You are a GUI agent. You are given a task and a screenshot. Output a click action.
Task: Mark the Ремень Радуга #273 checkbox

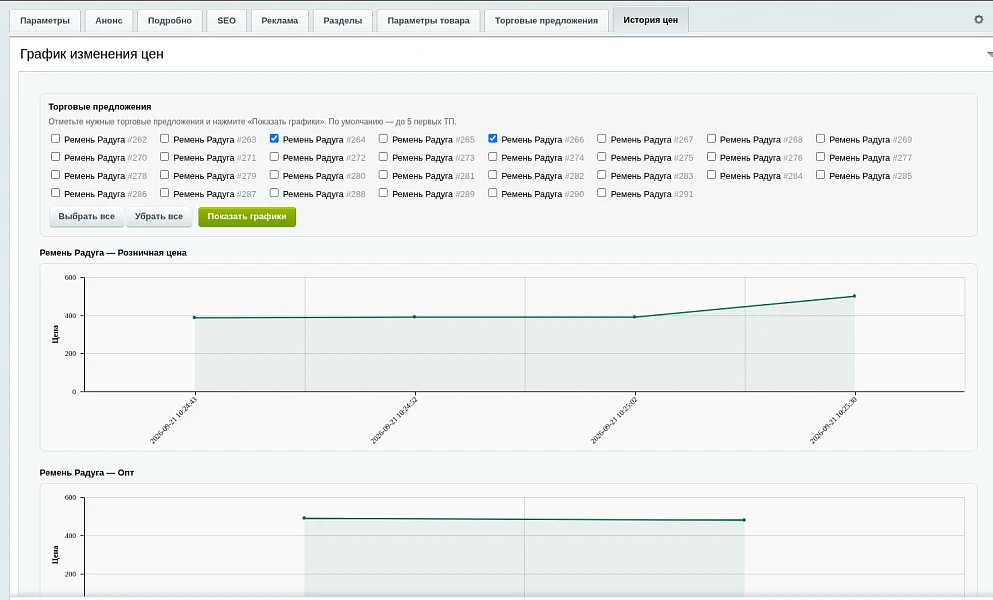click(x=383, y=156)
